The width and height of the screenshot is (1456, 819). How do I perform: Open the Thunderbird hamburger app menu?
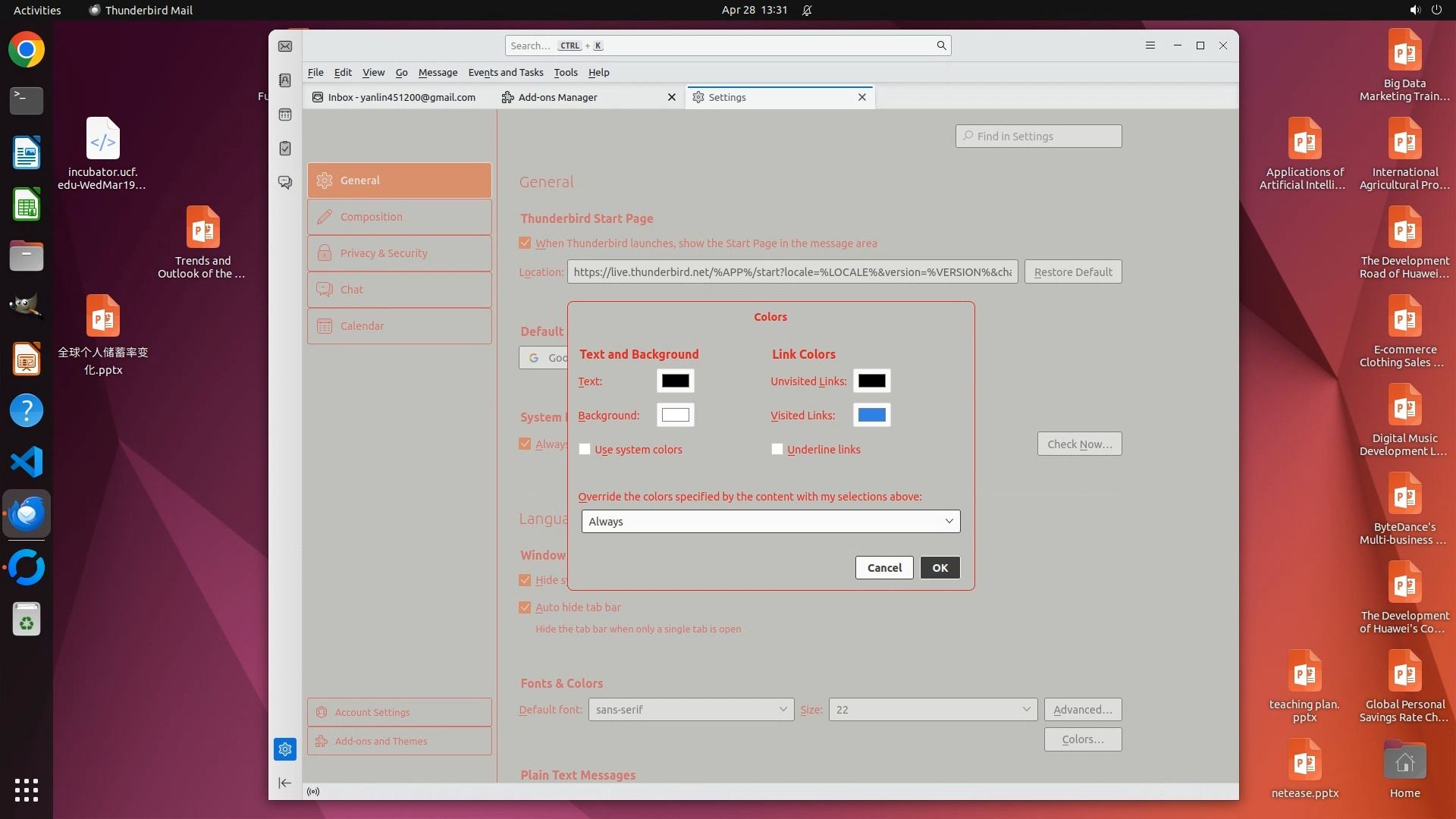1150,45
